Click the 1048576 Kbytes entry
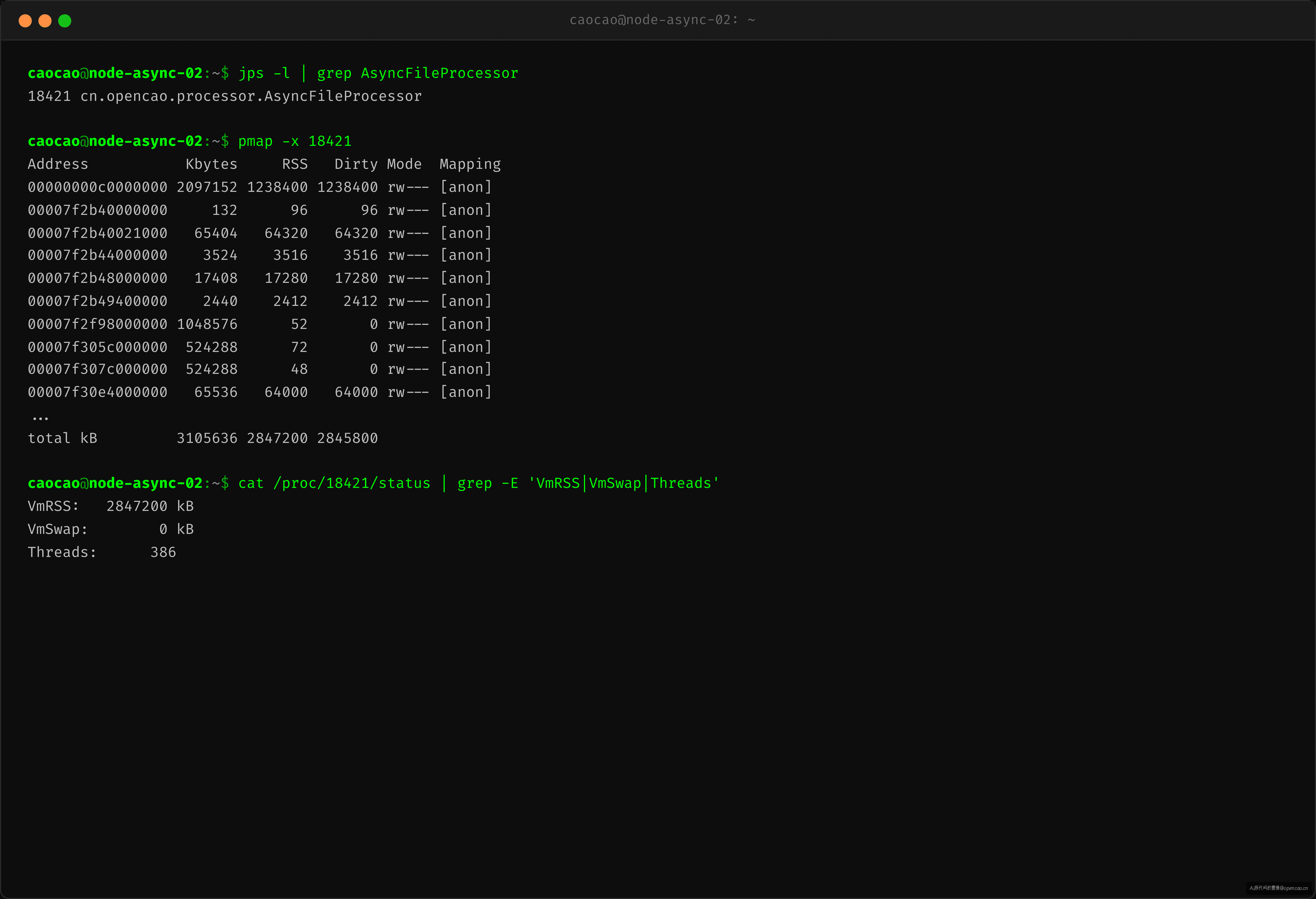1316x899 pixels. (x=207, y=324)
